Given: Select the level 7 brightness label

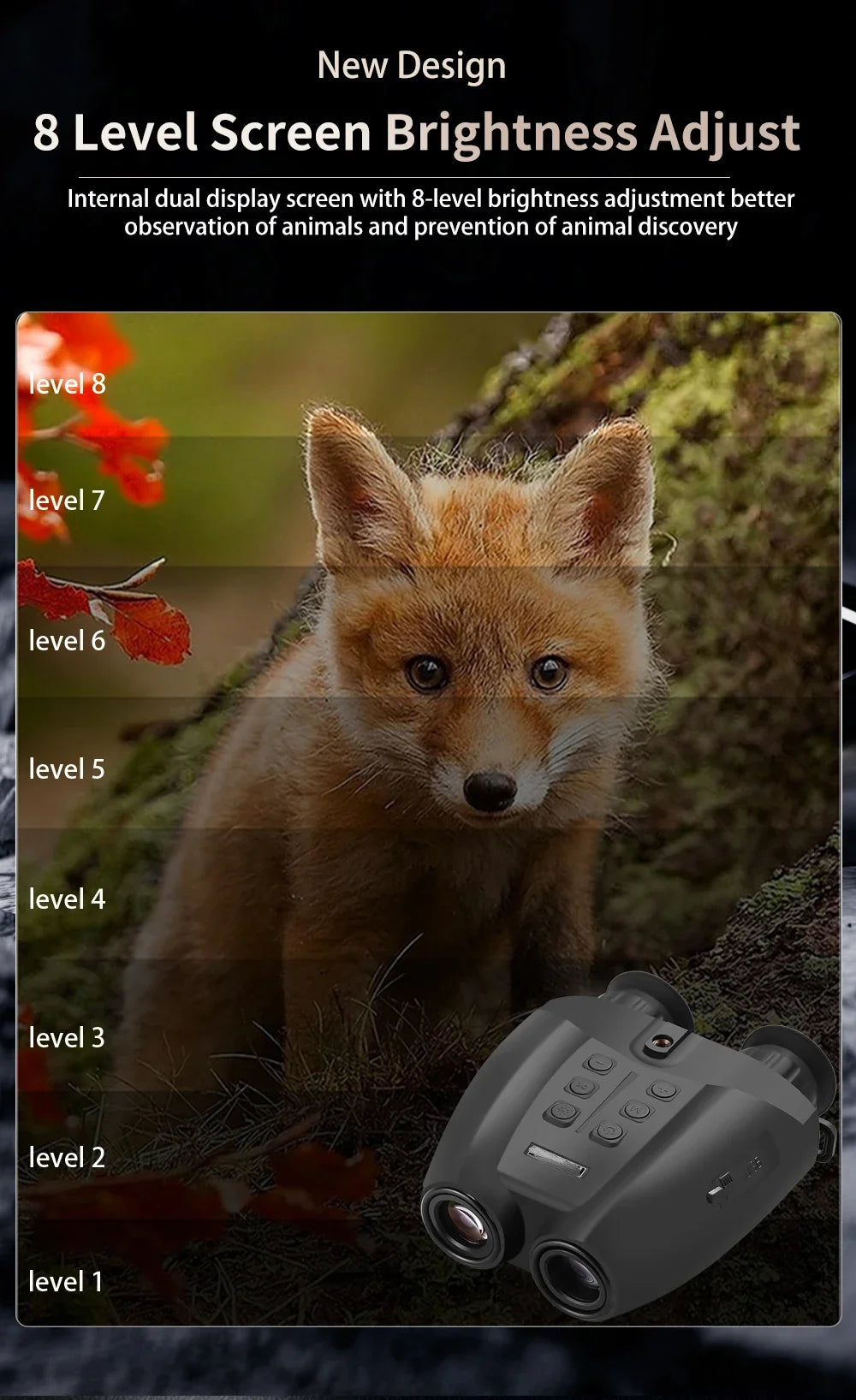Looking at the screenshot, I should (x=67, y=501).
